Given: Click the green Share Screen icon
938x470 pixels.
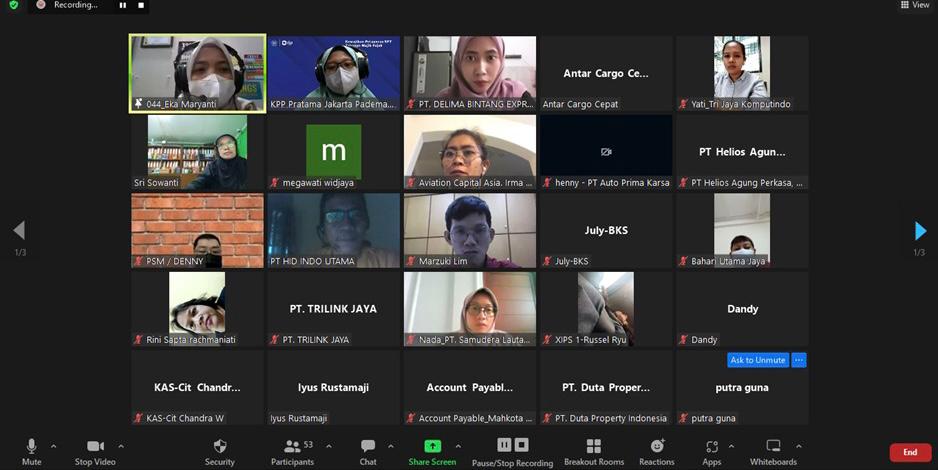Looking at the screenshot, I should [432, 446].
